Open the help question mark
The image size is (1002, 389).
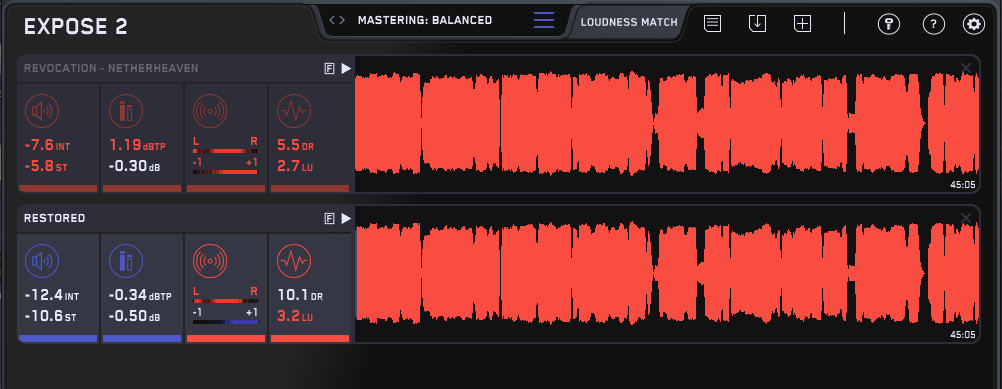click(x=934, y=24)
